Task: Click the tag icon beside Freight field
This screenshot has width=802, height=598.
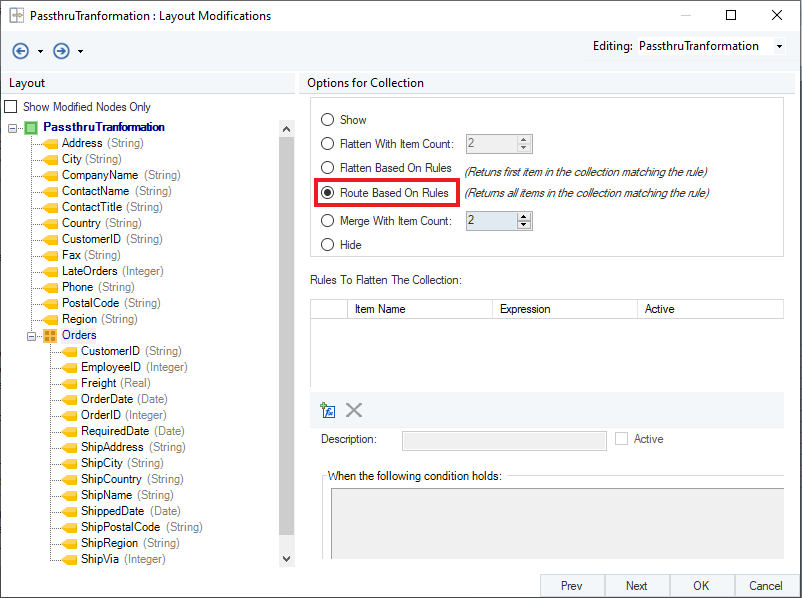Action: [69, 383]
